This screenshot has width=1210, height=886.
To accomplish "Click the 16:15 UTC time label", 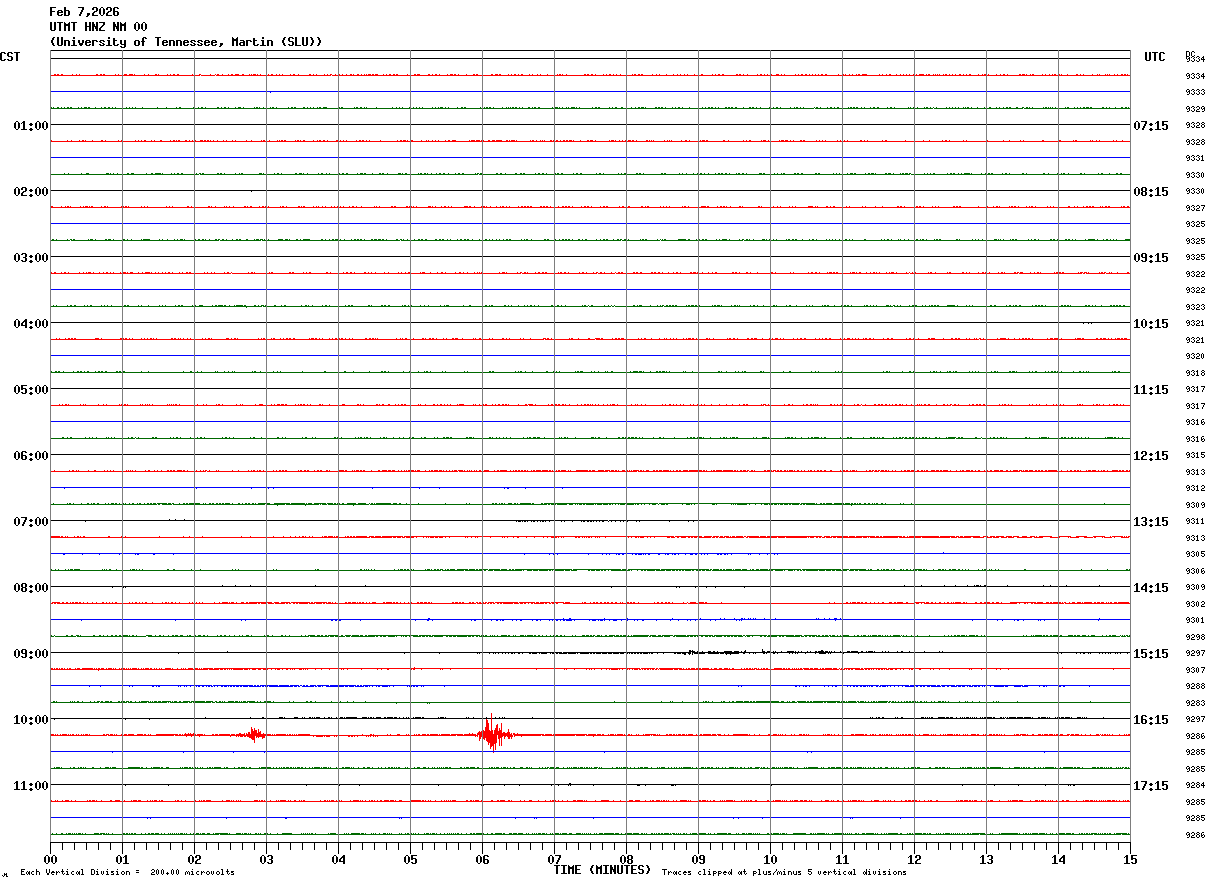I will [x=1151, y=719].
